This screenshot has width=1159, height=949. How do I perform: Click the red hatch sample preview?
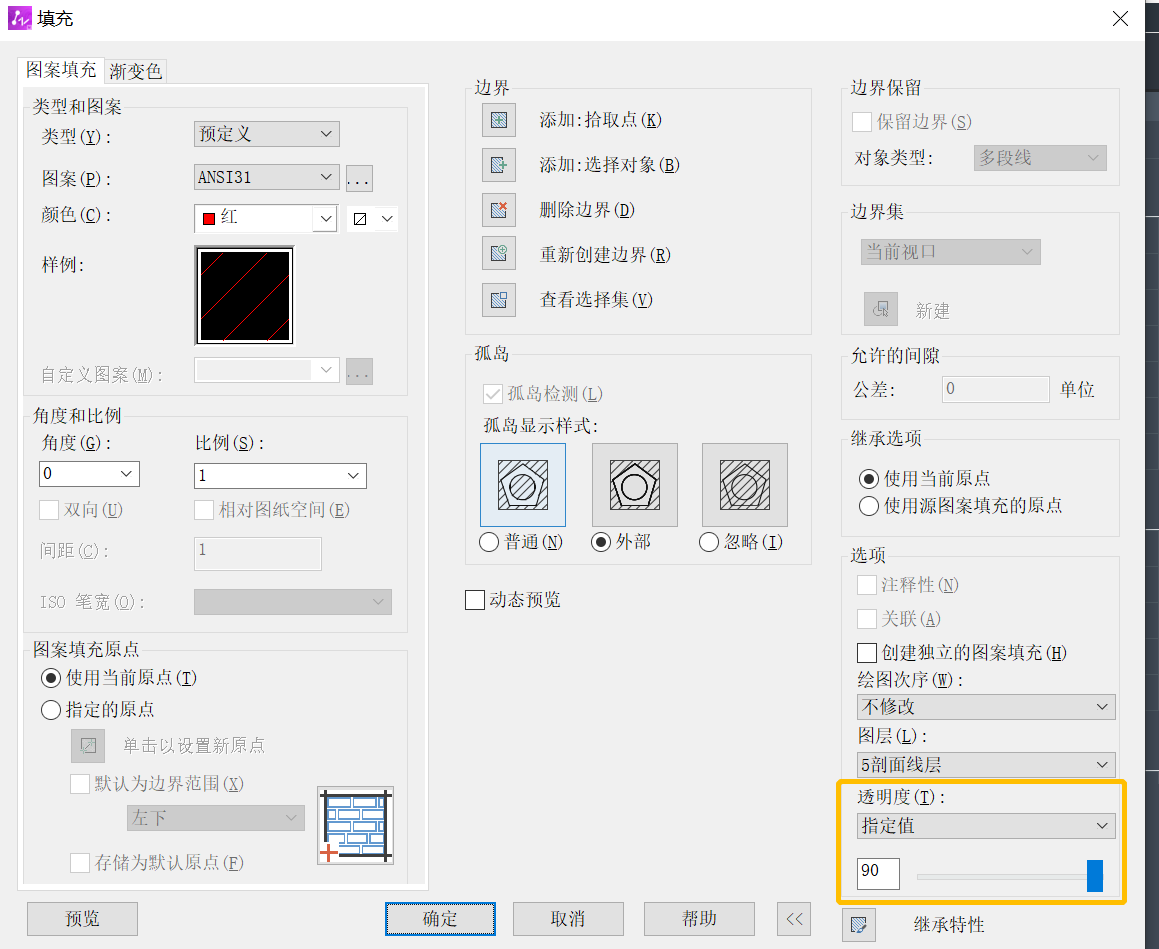[x=245, y=296]
